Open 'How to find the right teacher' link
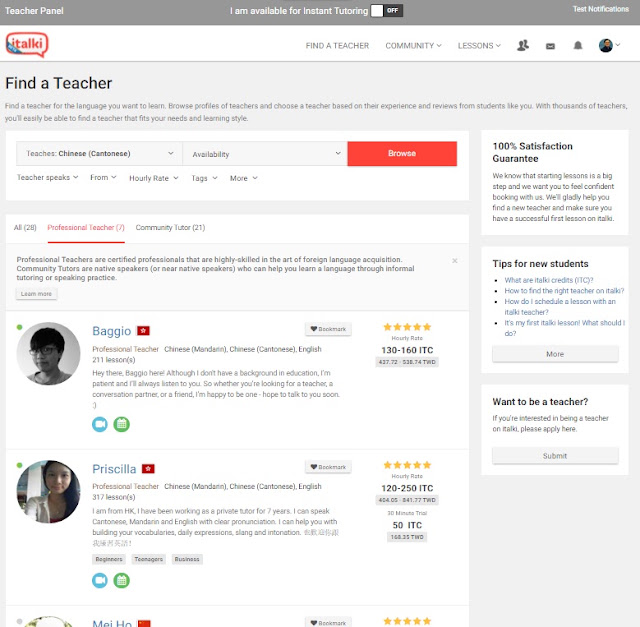This screenshot has height=627, width=640. pos(564,291)
